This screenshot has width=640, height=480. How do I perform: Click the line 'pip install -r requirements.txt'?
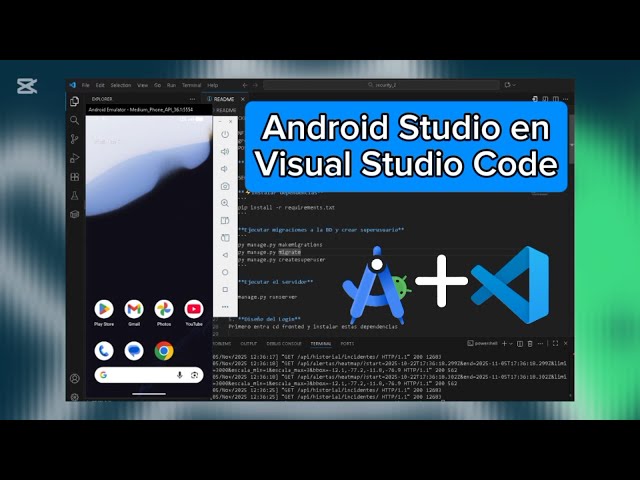pos(286,208)
